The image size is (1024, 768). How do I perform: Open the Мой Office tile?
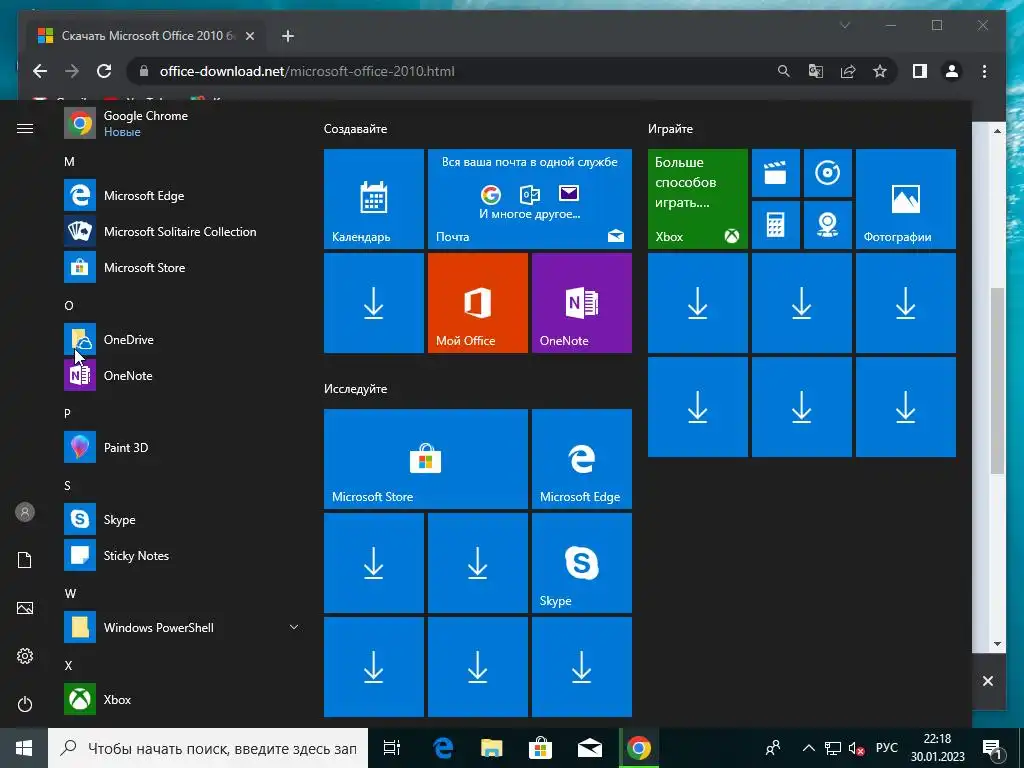coord(477,303)
